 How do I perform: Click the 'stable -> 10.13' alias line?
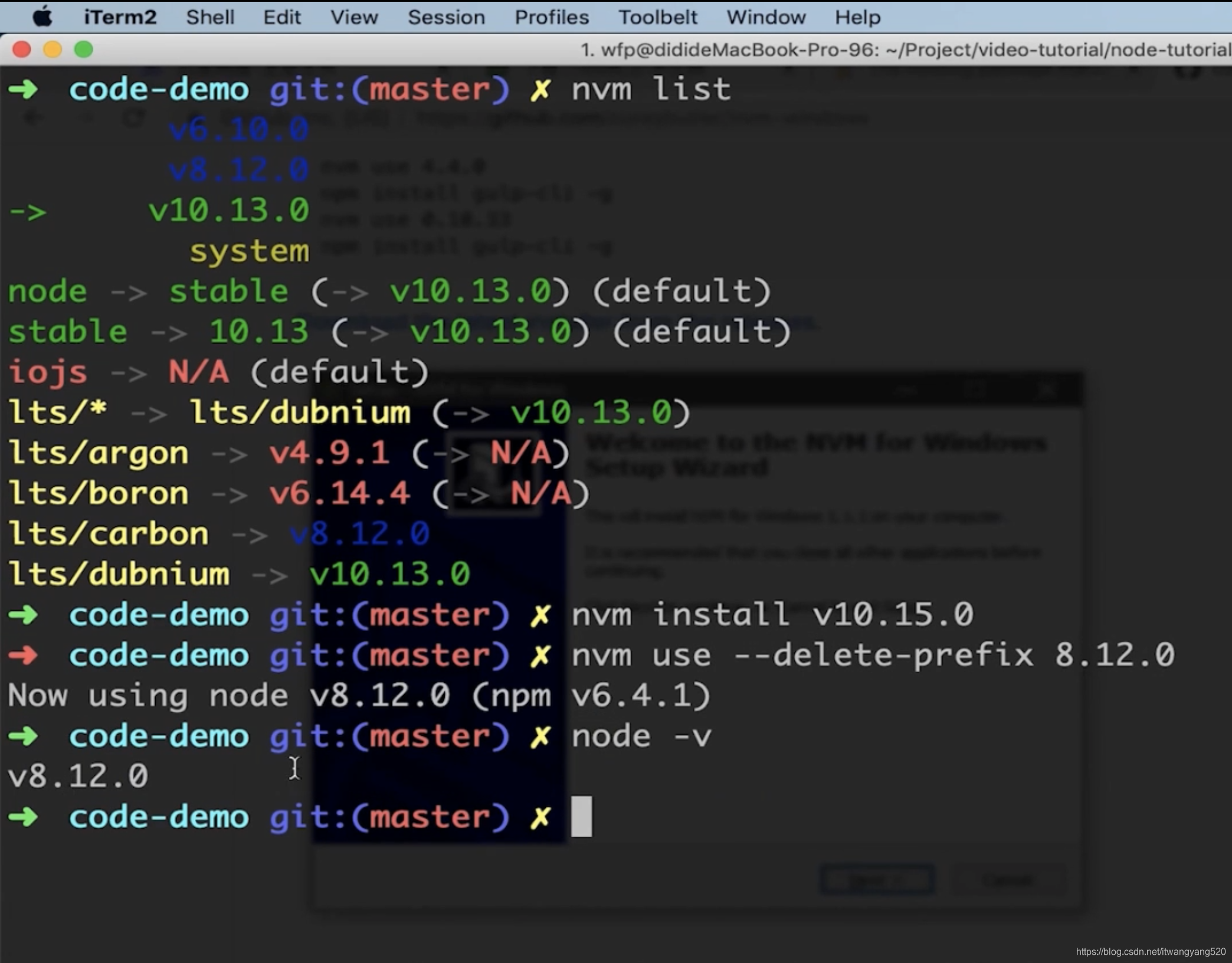399,332
